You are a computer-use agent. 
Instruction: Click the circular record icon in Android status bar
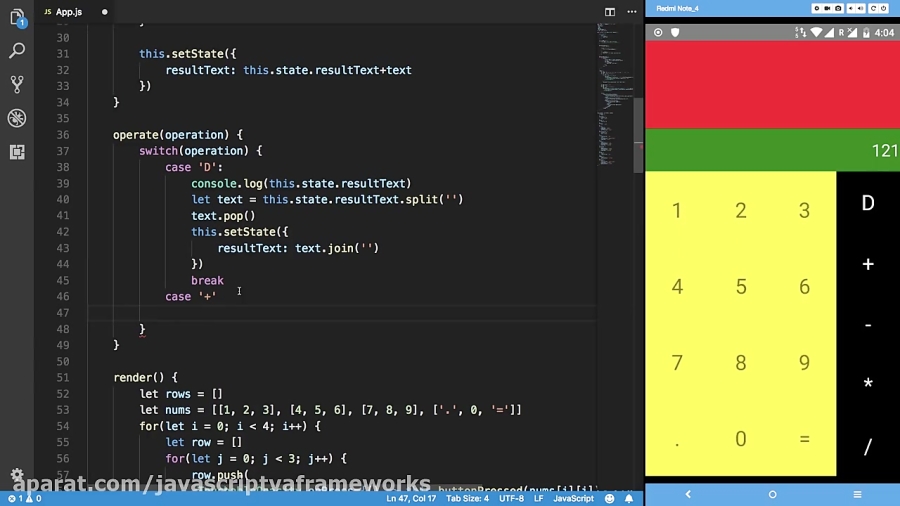[x=658, y=33]
